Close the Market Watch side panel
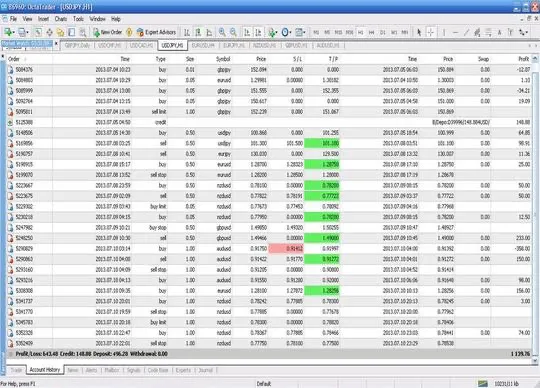 [x=56, y=44]
